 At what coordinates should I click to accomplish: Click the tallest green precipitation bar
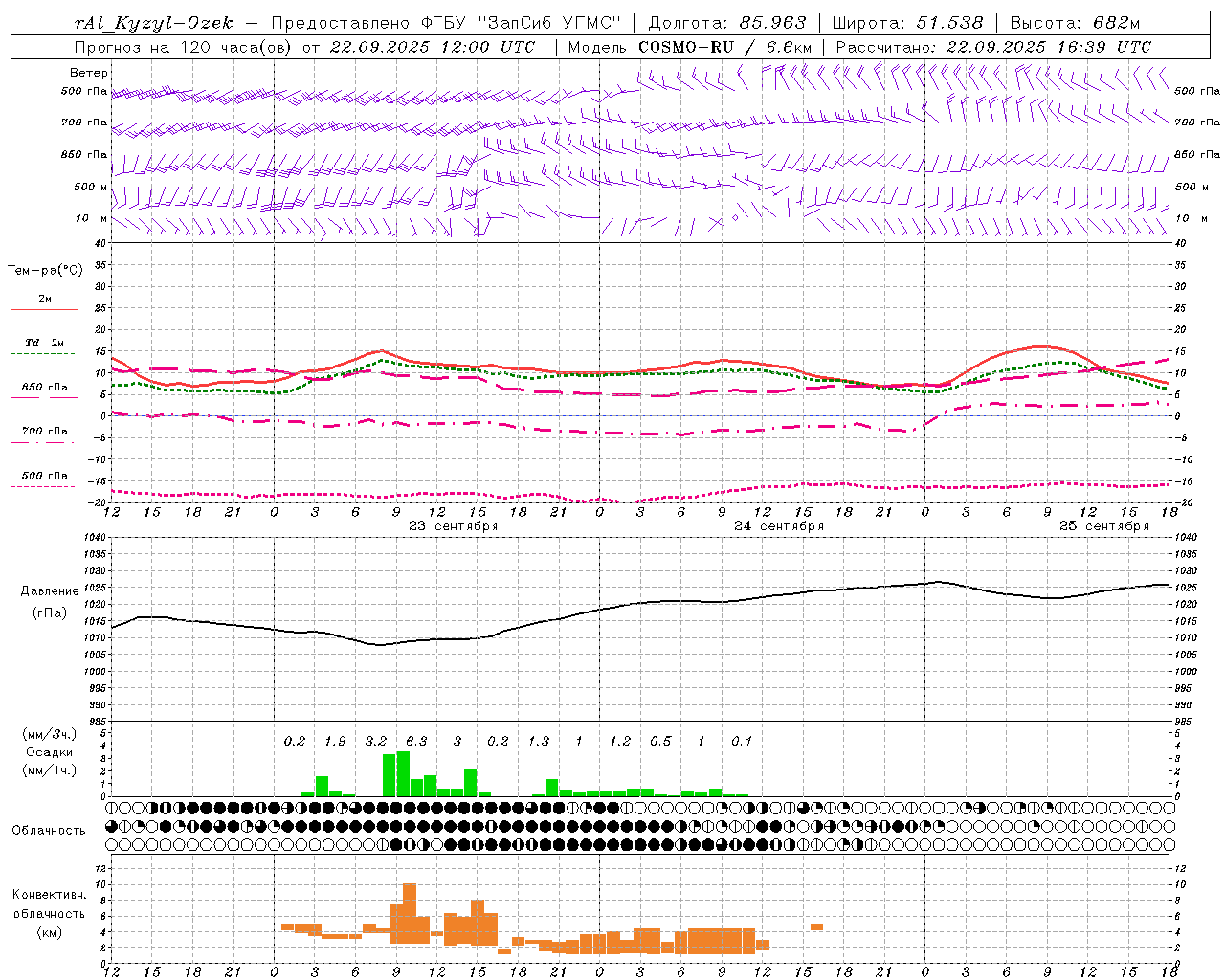click(x=403, y=774)
